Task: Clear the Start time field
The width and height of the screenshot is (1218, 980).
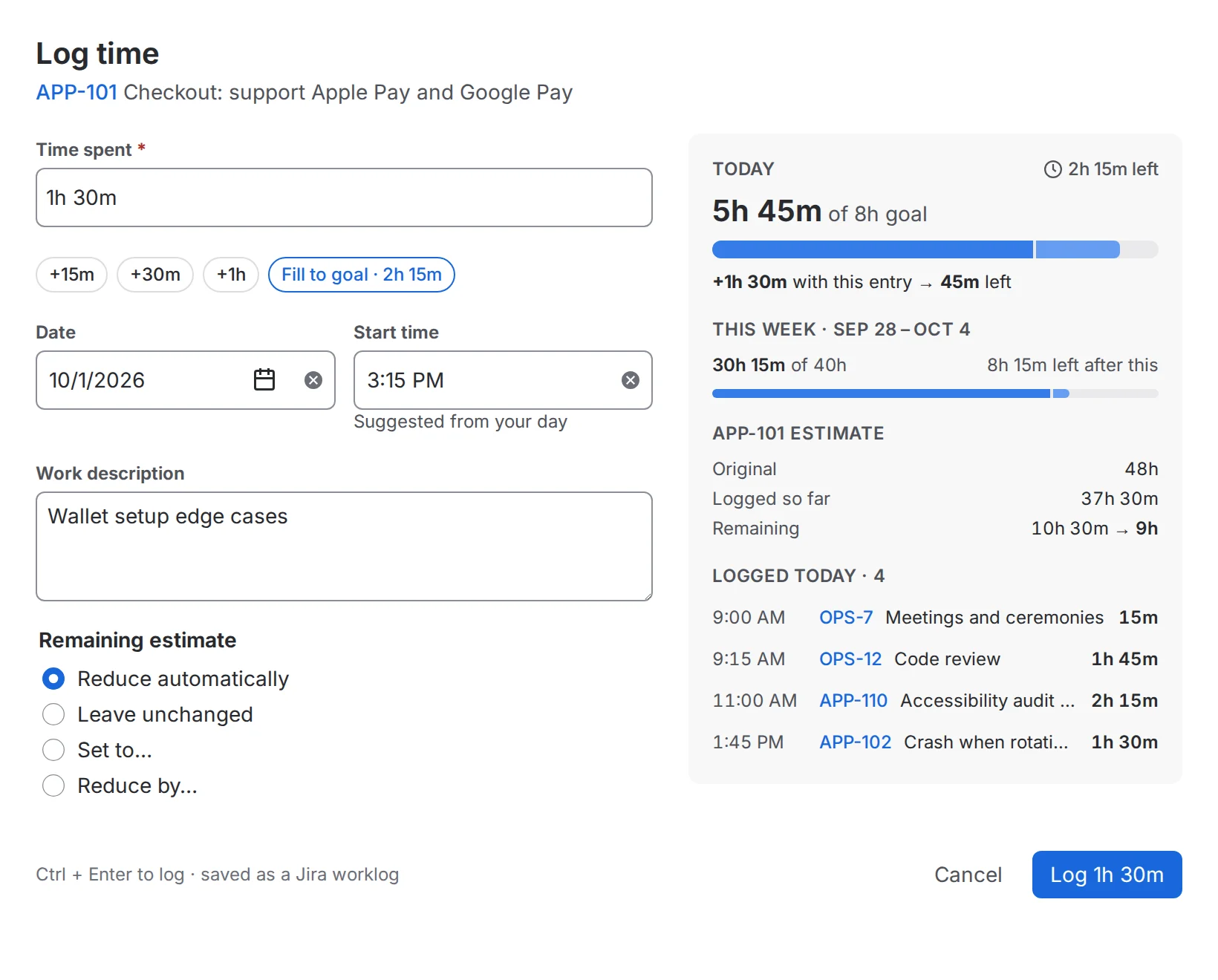Action: 631,380
